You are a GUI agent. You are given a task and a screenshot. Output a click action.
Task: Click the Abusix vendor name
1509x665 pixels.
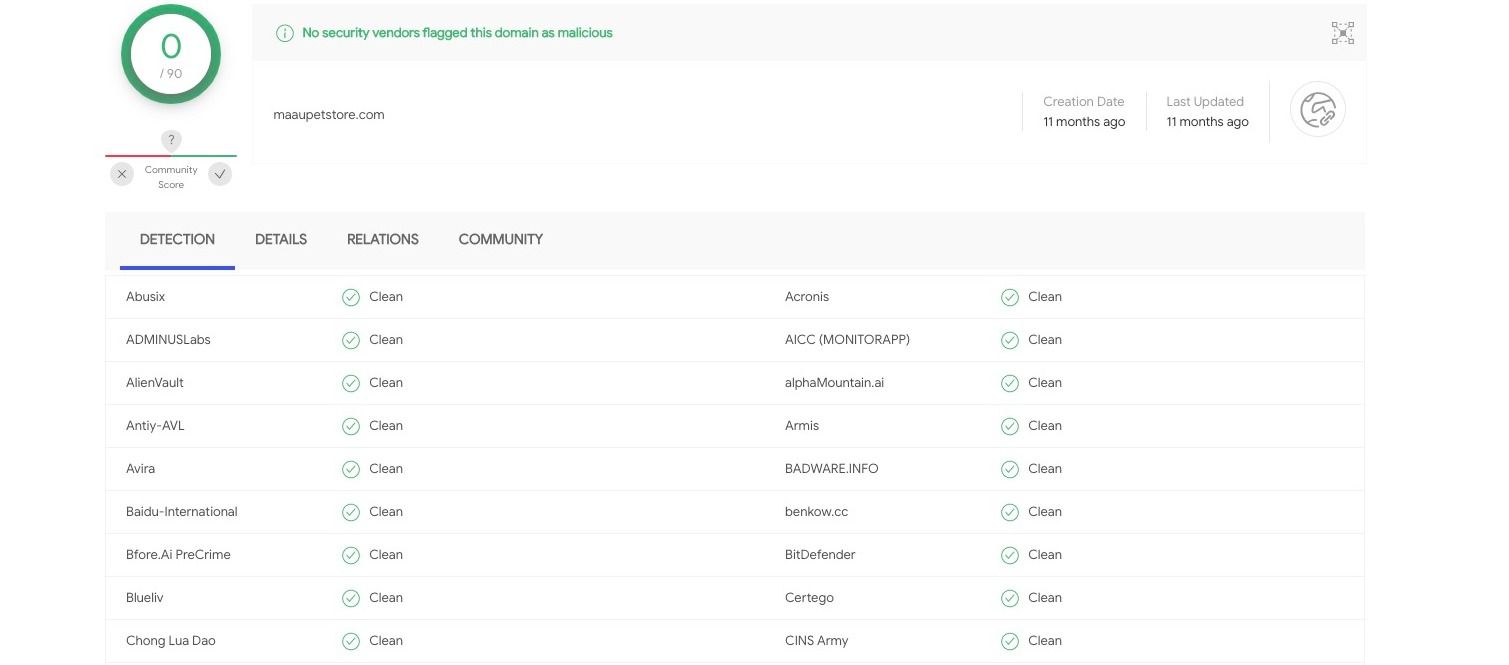click(146, 297)
